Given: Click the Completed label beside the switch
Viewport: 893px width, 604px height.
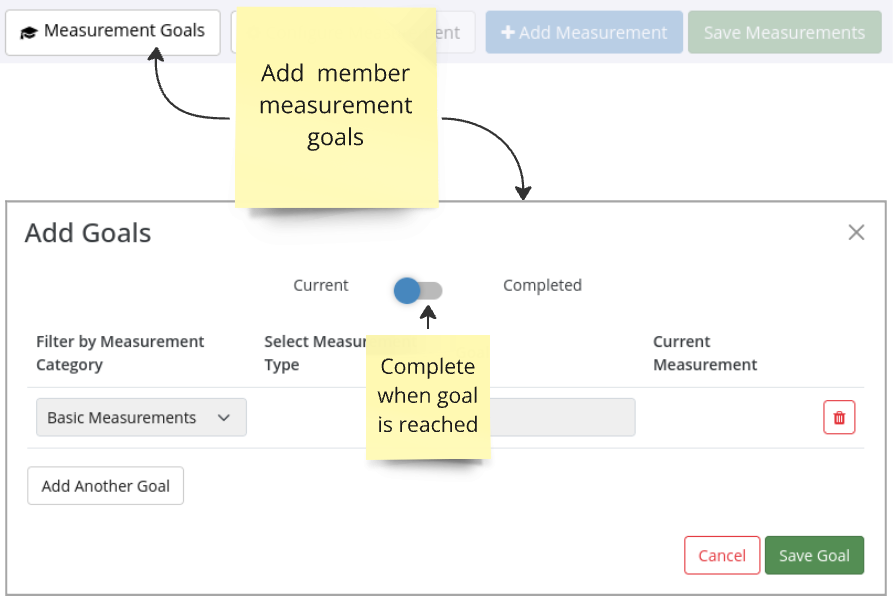Looking at the screenshot, I should click(542, 285).
